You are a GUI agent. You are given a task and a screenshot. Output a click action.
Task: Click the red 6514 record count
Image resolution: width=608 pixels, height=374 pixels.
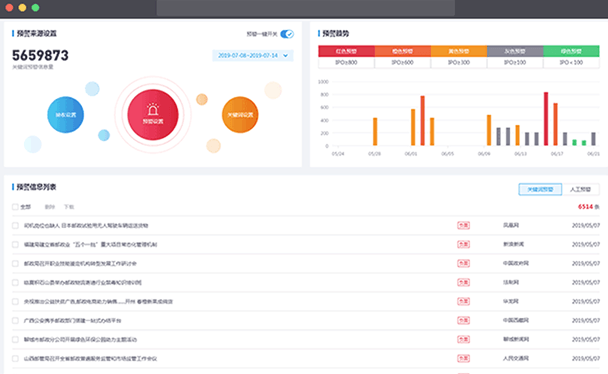[x=586, y=207]
